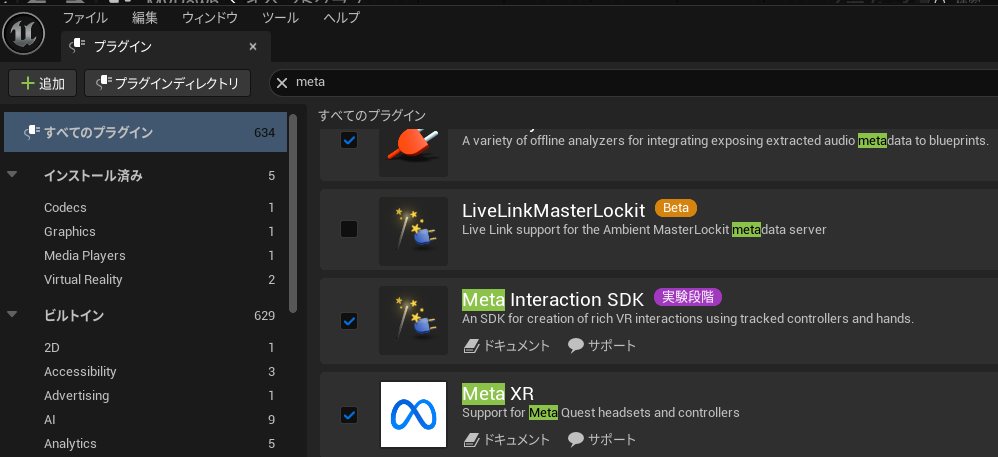Open the ウィンドウ menu
The height and width of the screenshot is (457, 998).
210,17
